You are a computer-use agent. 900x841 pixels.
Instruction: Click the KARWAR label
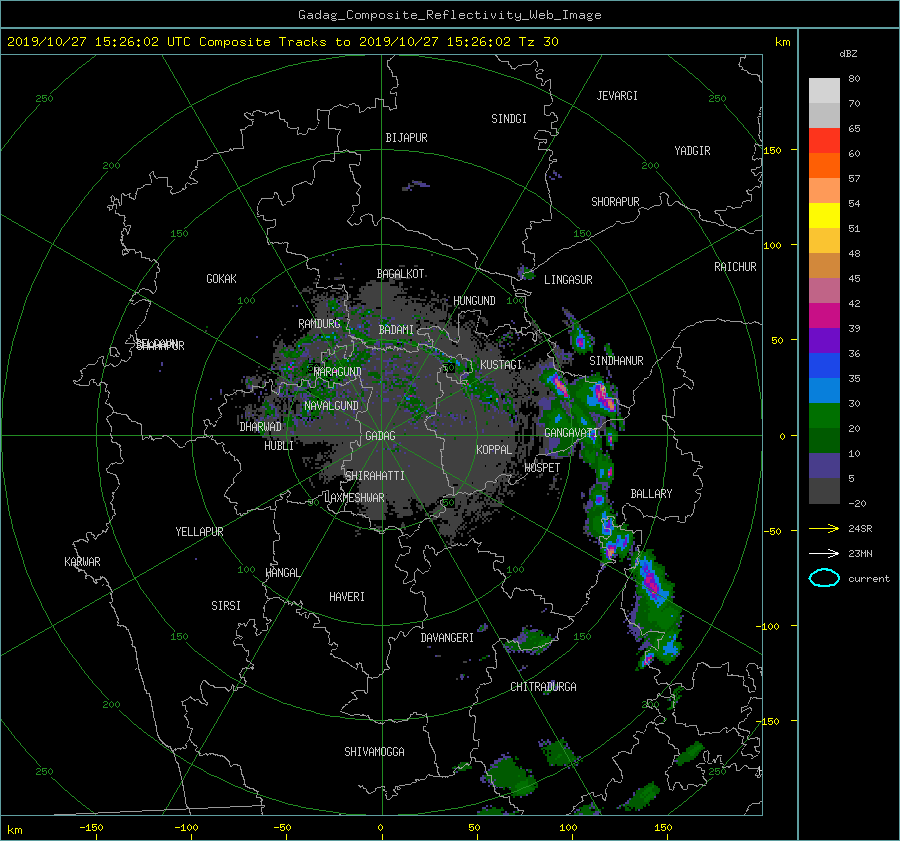click(x=82, y=562)
